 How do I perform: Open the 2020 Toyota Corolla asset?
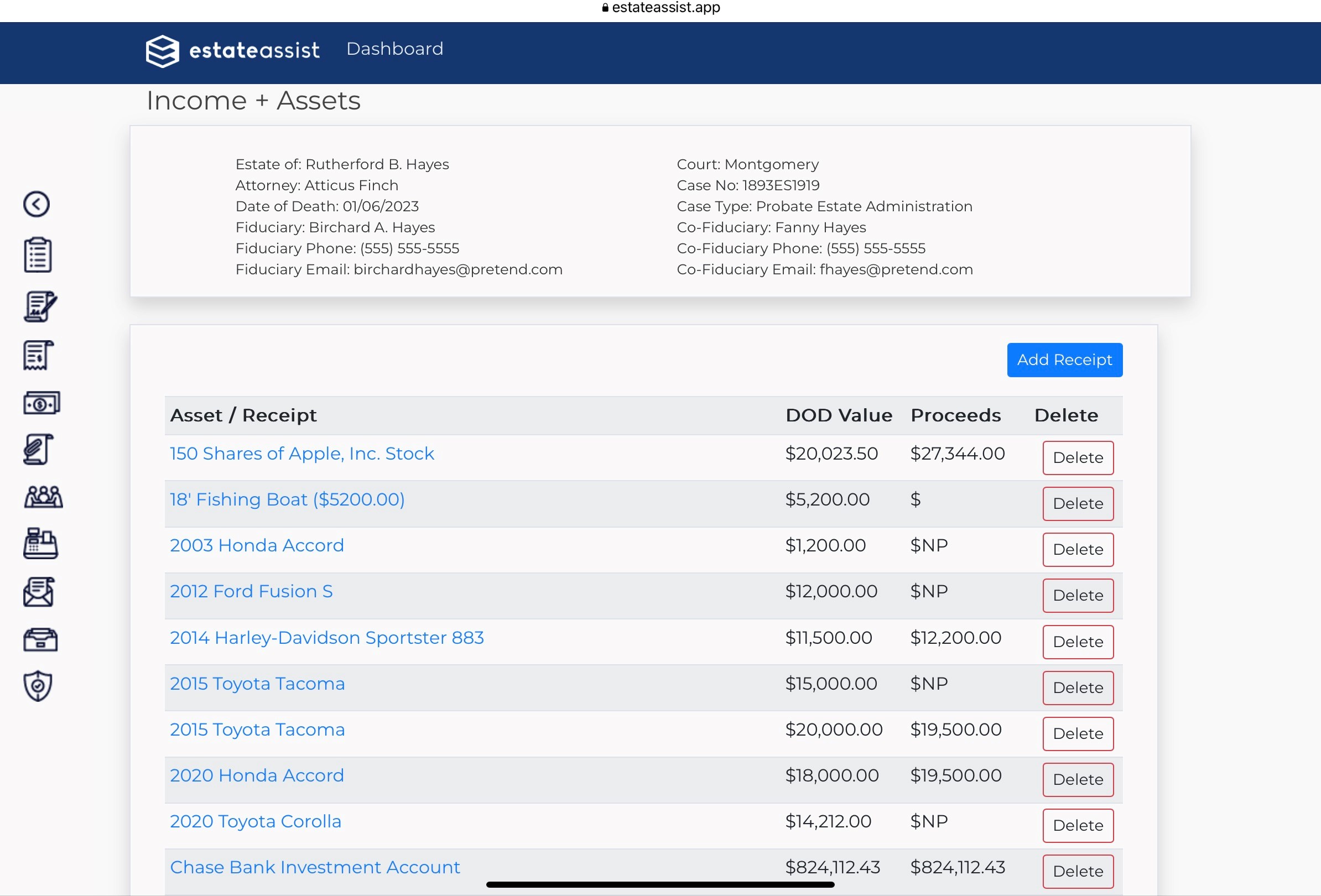tap(255, 821)
